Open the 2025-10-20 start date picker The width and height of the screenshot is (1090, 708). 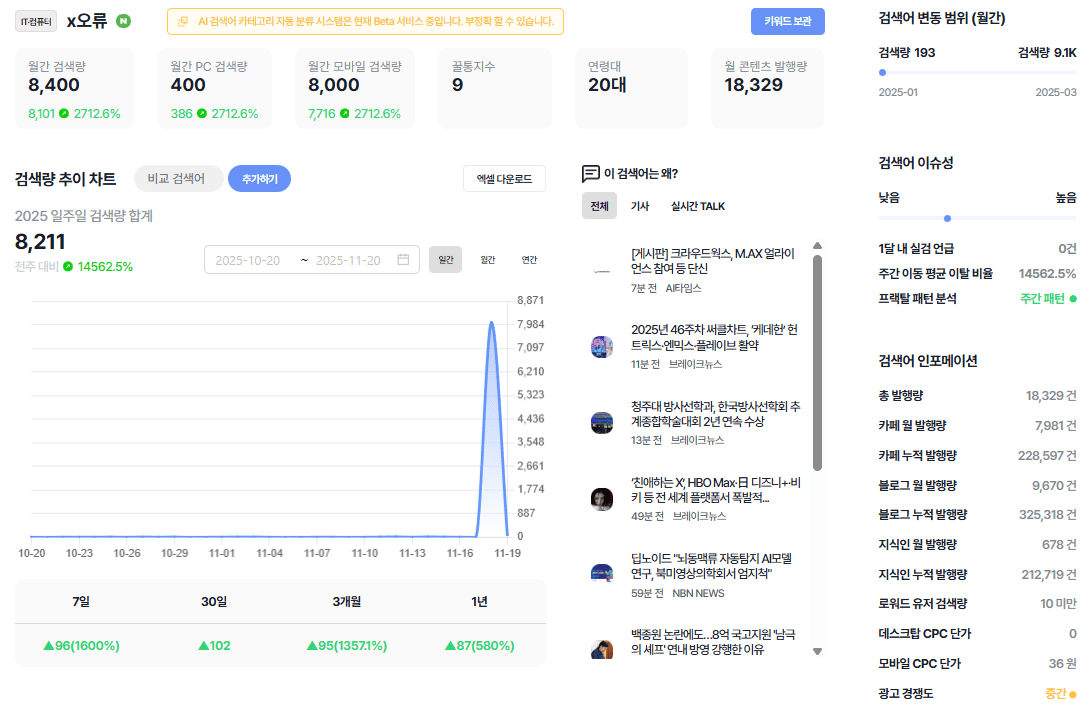click(x=247, y=260)
